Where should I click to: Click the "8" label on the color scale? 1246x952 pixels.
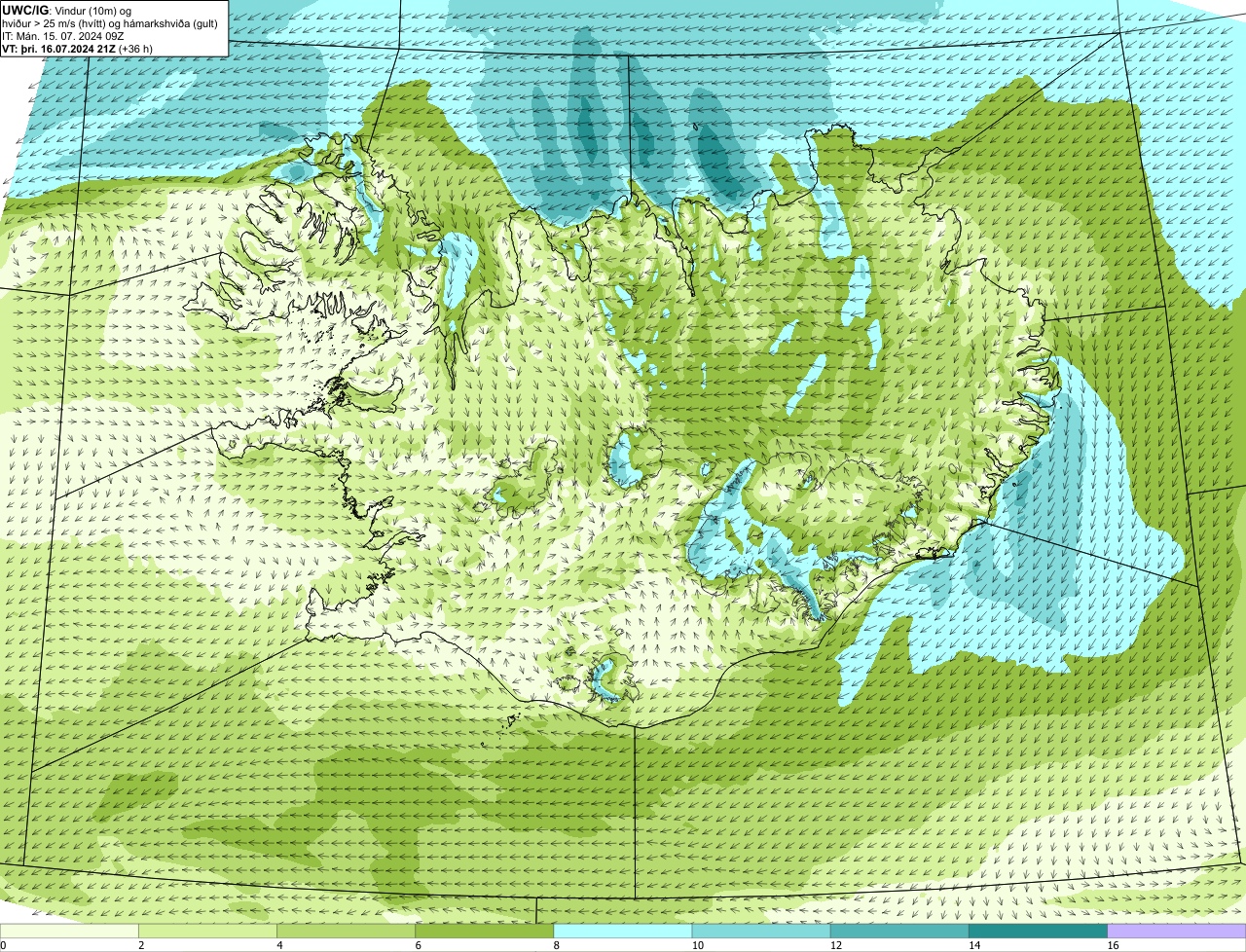point(557,945)
